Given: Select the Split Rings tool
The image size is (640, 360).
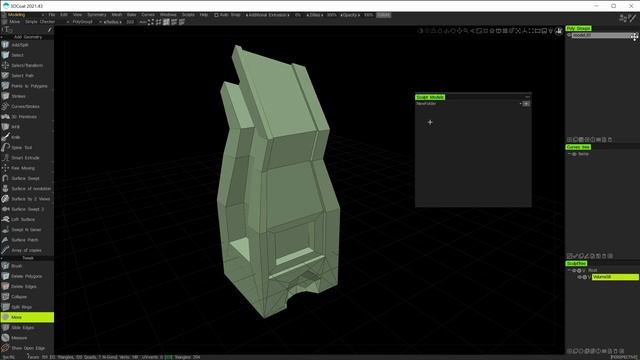Looking at the screenshot, I should (27, 307).
